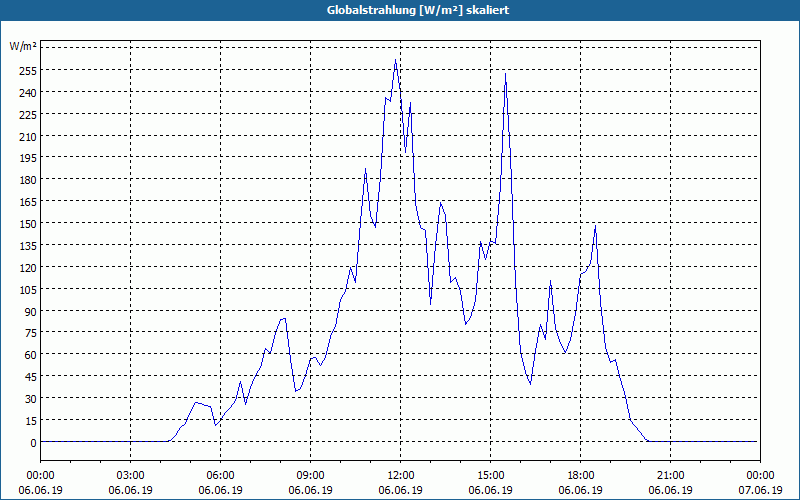Select the y-axis value 195
The image size is (800, 500).
[28, 158]
